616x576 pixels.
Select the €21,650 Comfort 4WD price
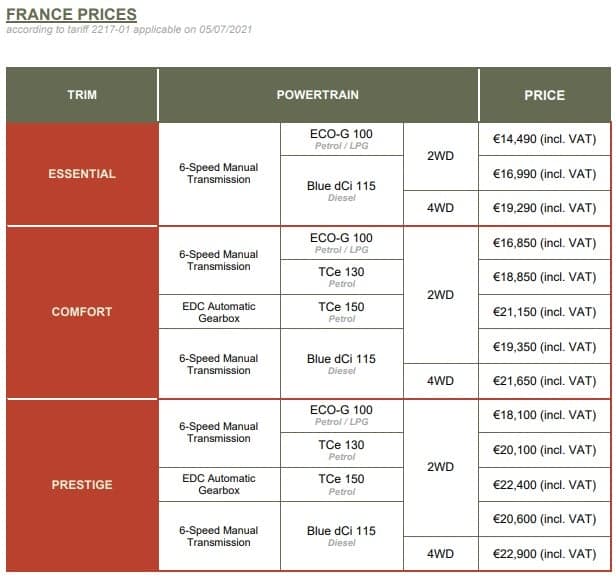tap(544, 381)
